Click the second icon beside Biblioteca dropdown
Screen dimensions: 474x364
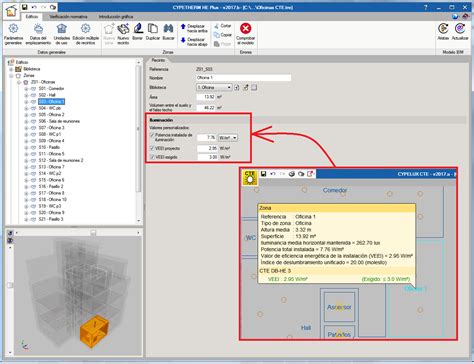[245, 87]
